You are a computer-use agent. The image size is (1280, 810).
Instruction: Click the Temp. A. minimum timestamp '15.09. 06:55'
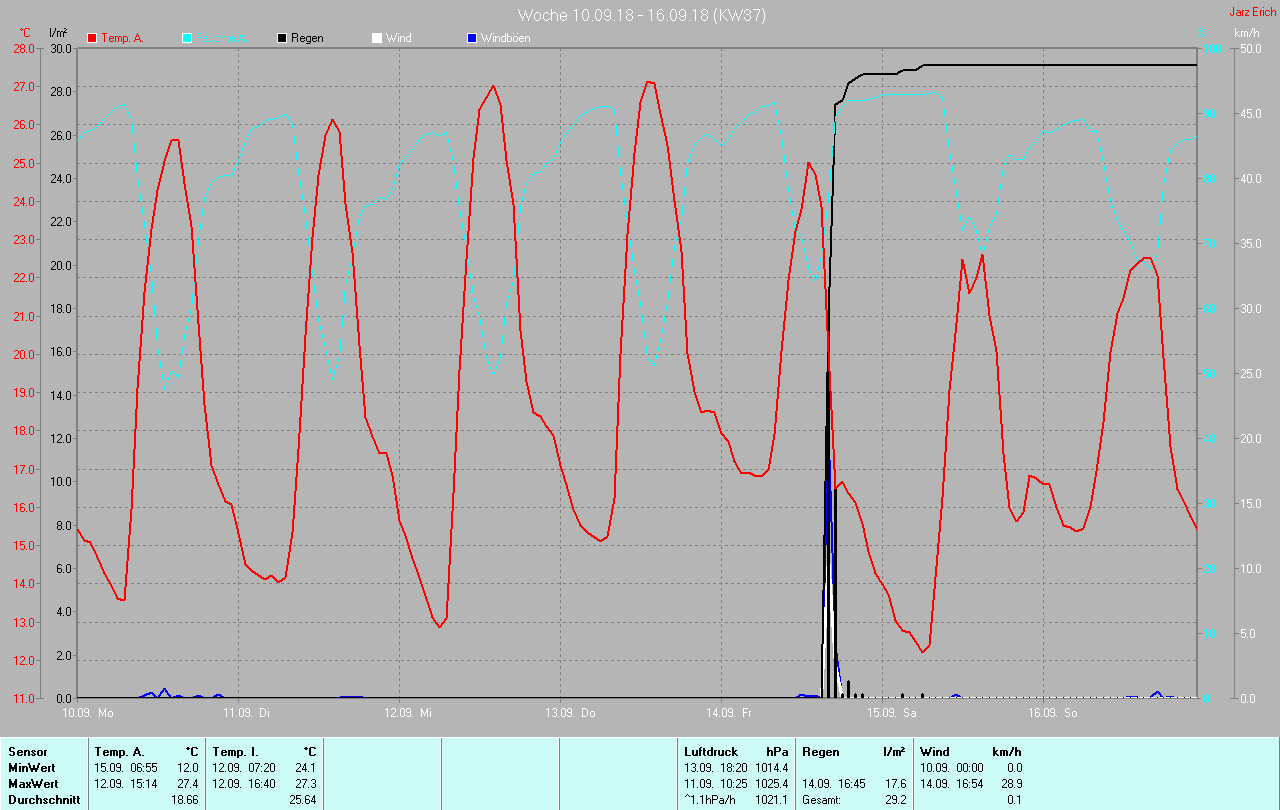pos(126,768)
